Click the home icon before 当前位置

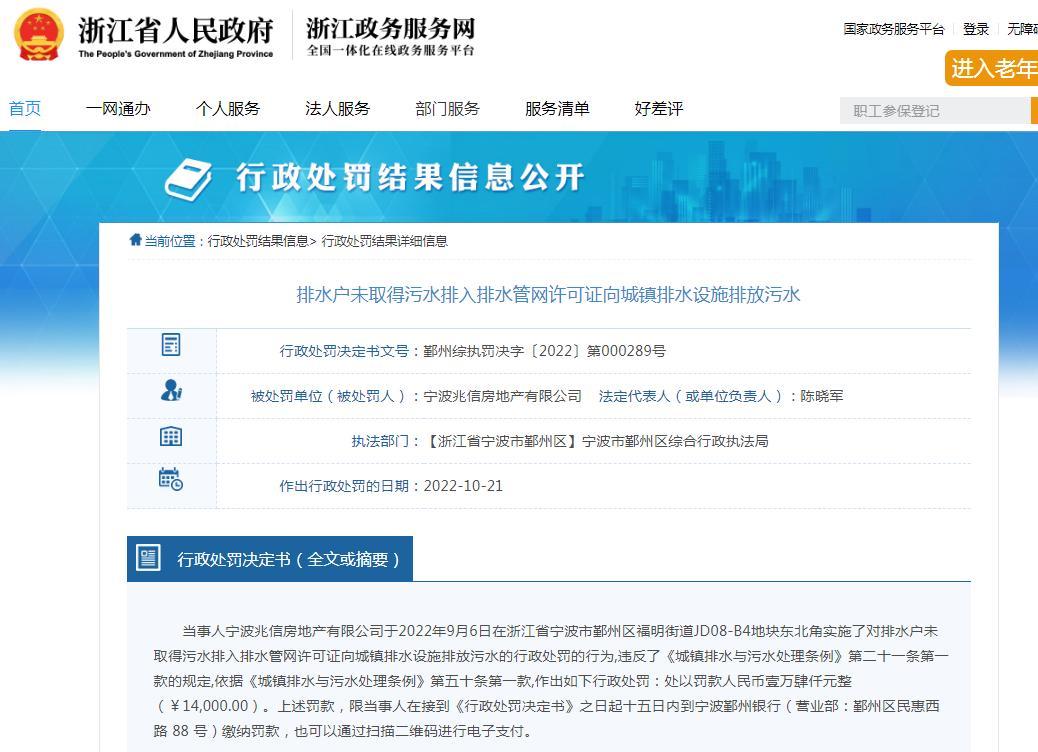coord(136,240)
